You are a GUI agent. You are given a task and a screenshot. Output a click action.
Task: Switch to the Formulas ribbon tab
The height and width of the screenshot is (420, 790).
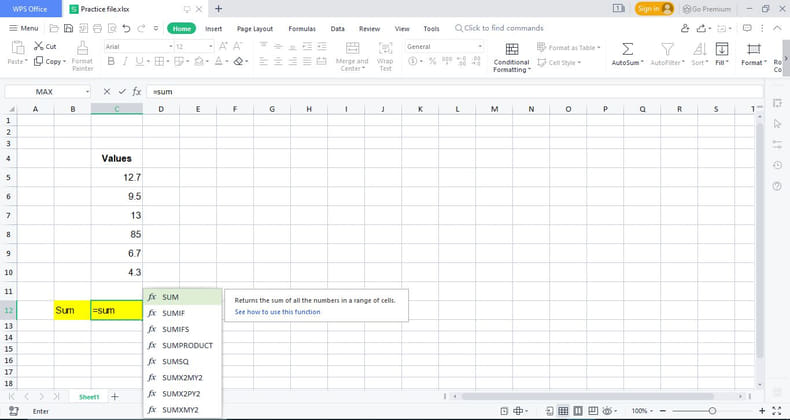[x=302, y=29]
